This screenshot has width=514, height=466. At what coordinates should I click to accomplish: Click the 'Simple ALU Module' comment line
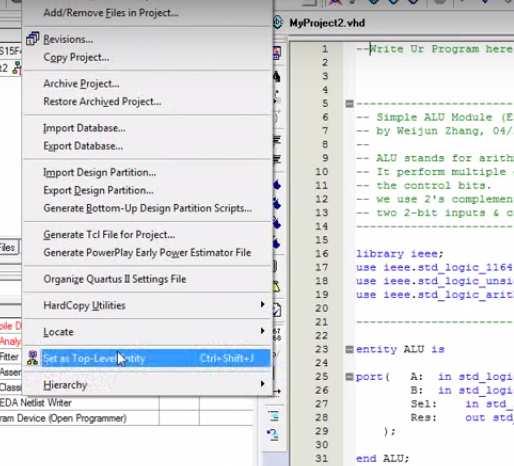(x=435, y=117)
